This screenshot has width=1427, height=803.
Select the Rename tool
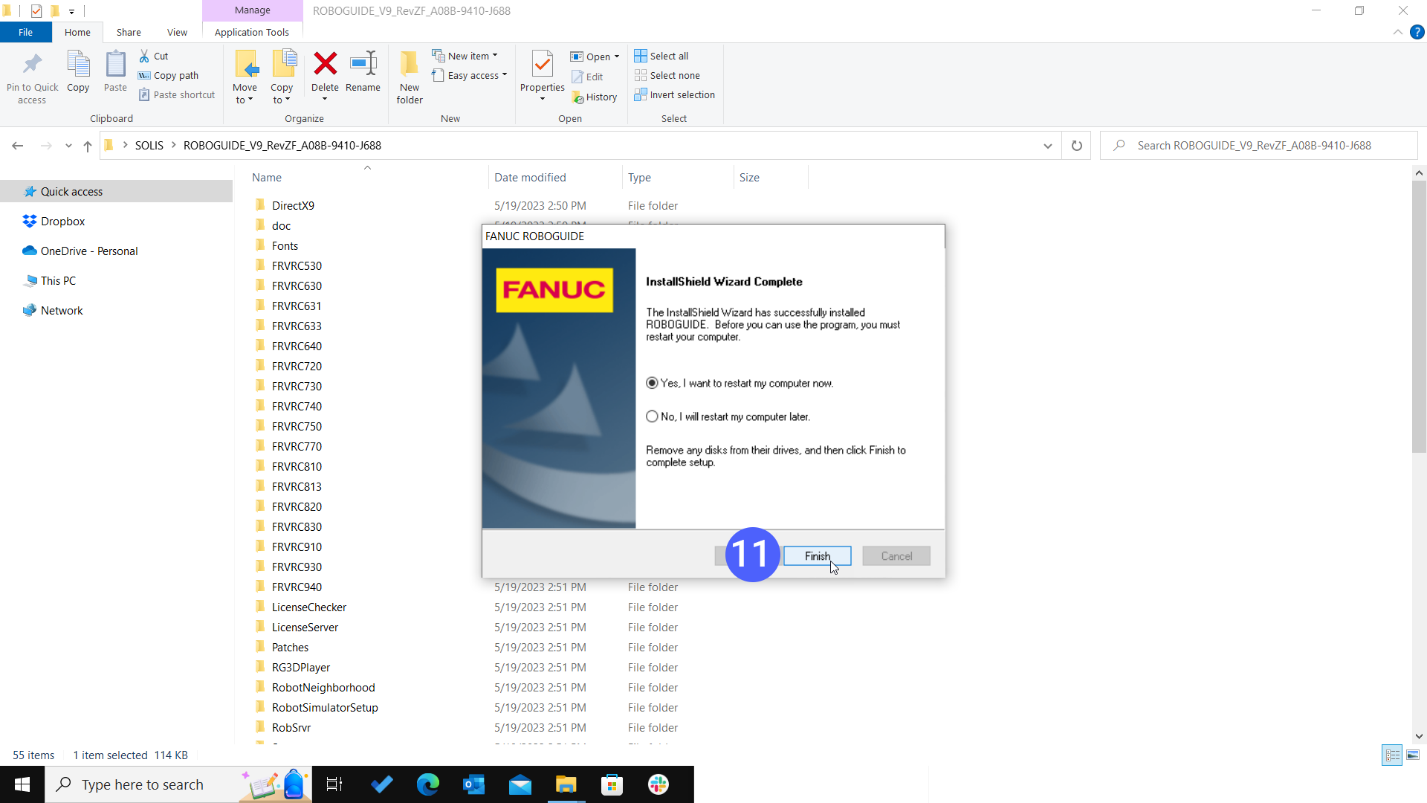[362, 70]
